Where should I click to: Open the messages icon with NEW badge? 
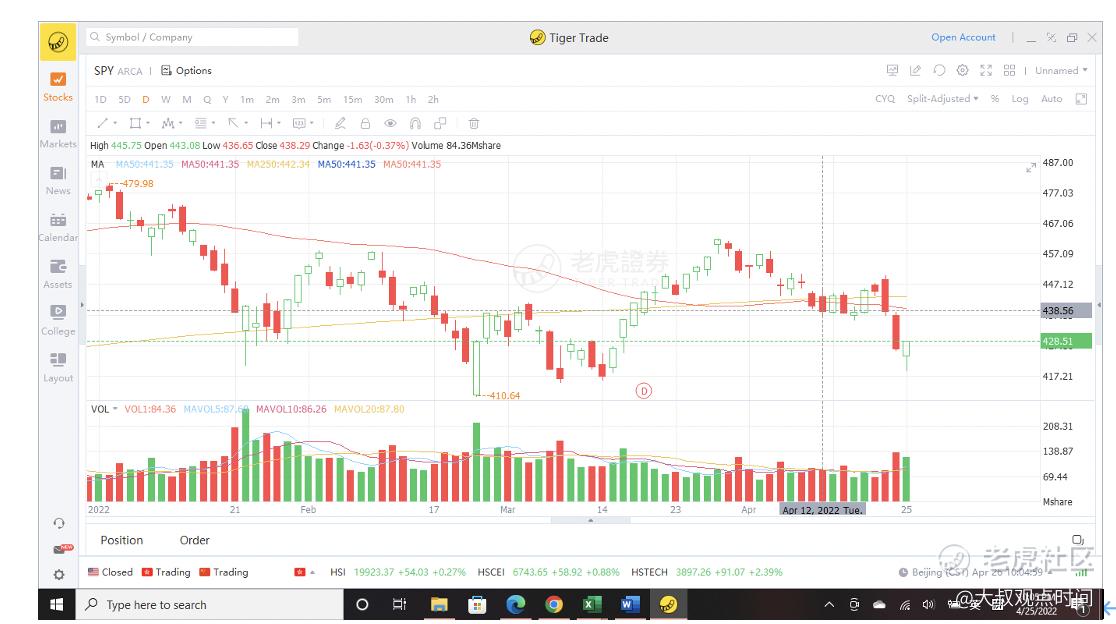[x=61, y=549]
